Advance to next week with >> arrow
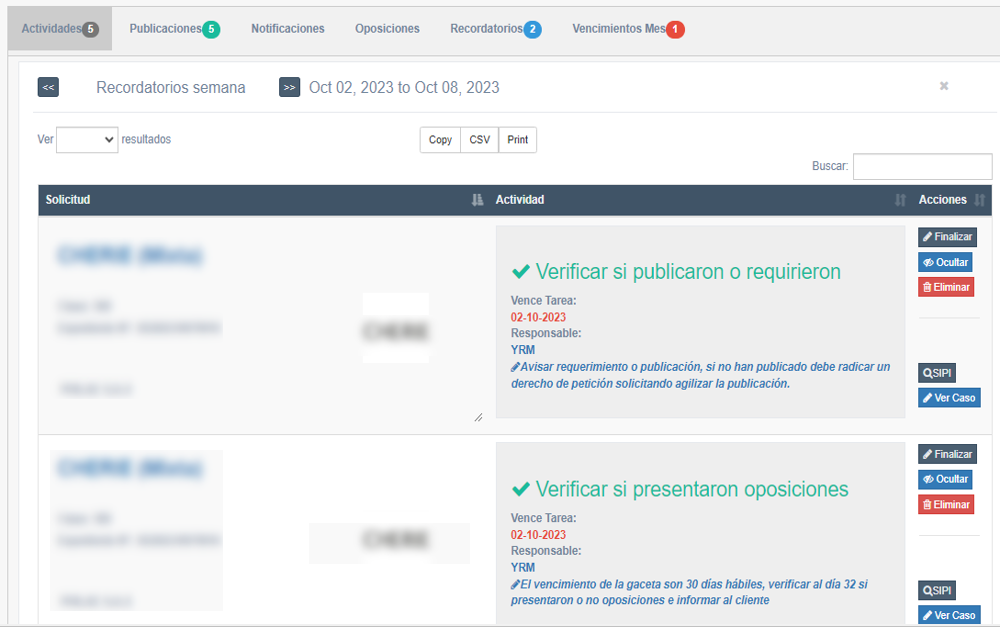 [x=289, y=87]
